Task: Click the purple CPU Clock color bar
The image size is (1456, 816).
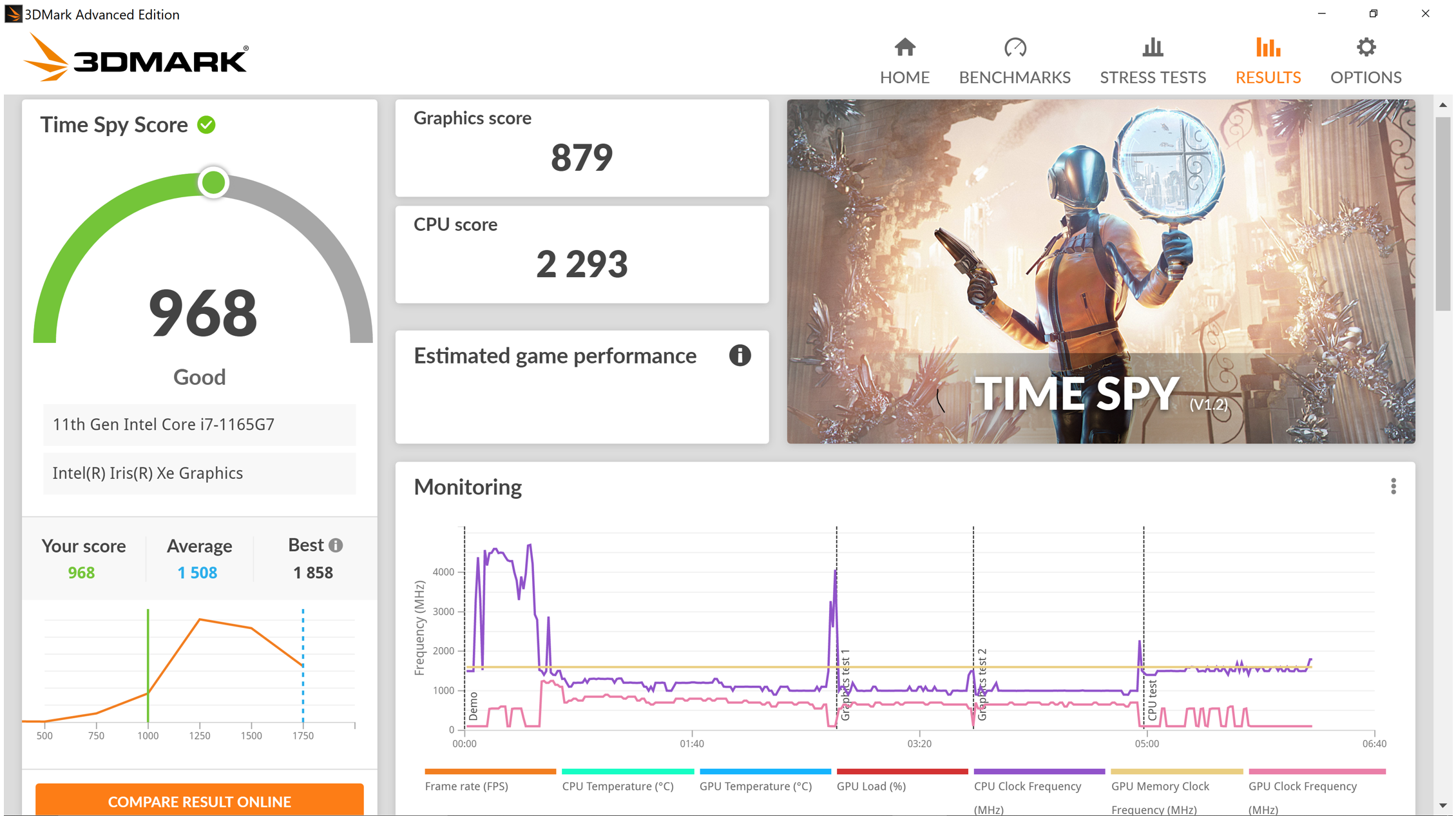Action: pos(1039,771)
